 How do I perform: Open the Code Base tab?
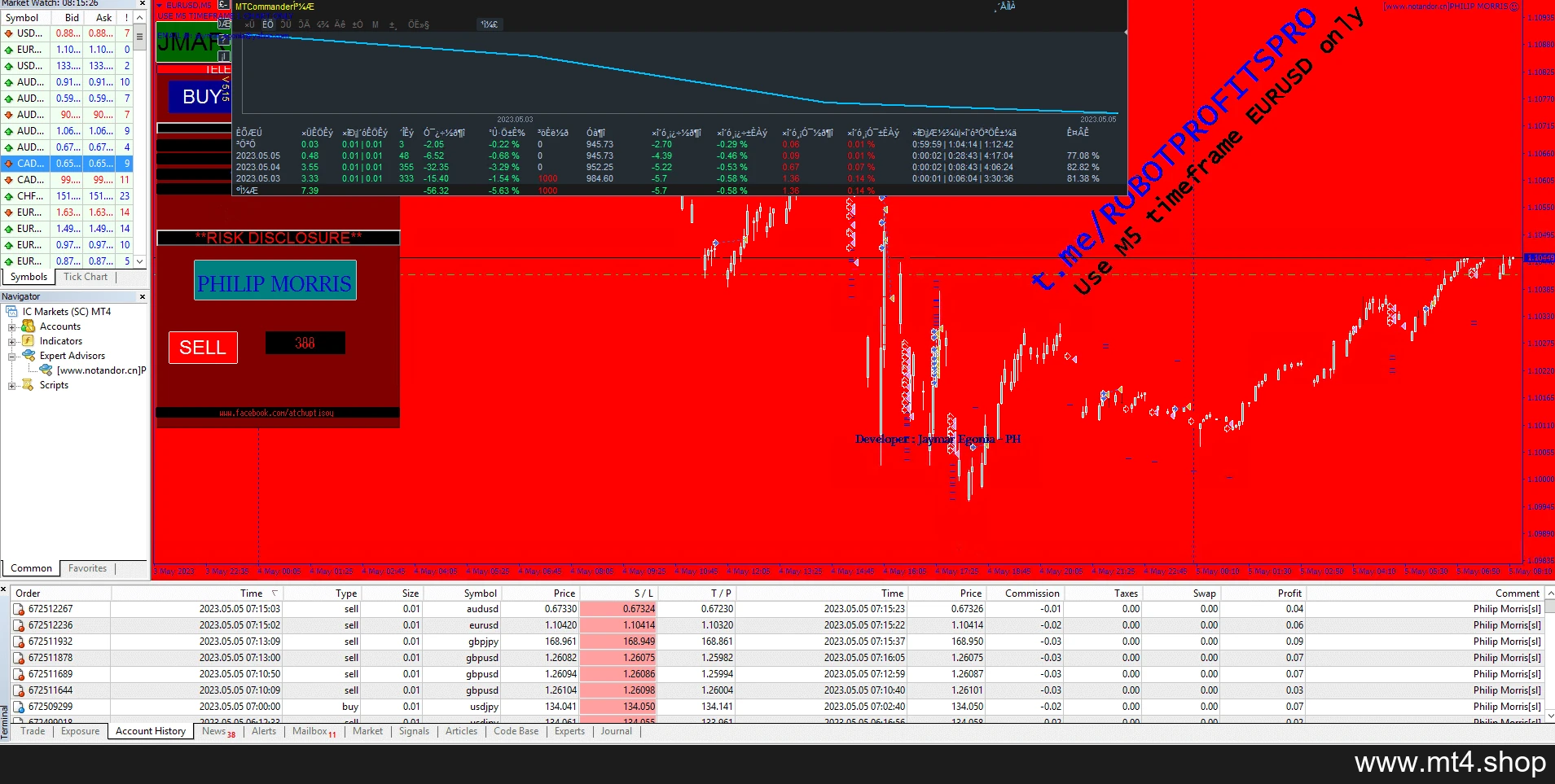[x=516, y=731]
